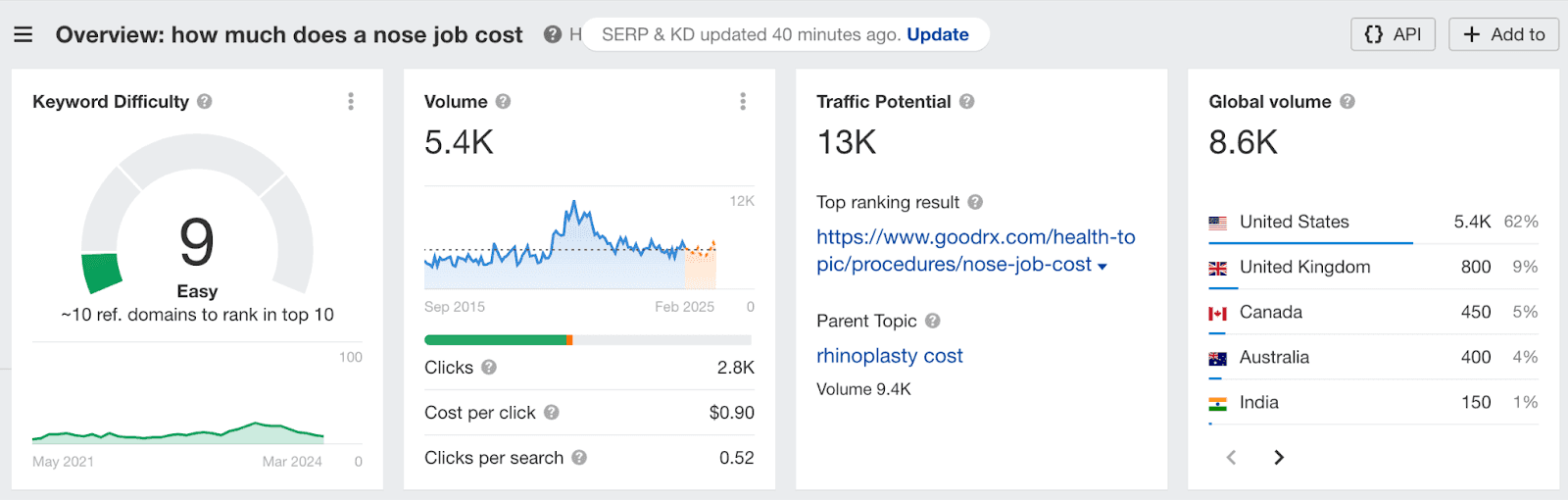
Task: Click Parent Topic help icon
Action: 933,321
